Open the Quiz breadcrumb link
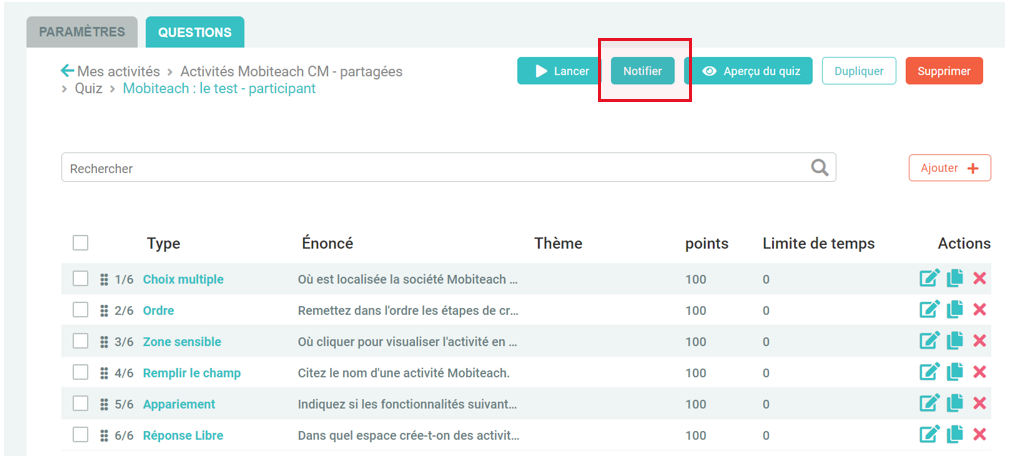1018x456 pixels. [x=88, y=88]
